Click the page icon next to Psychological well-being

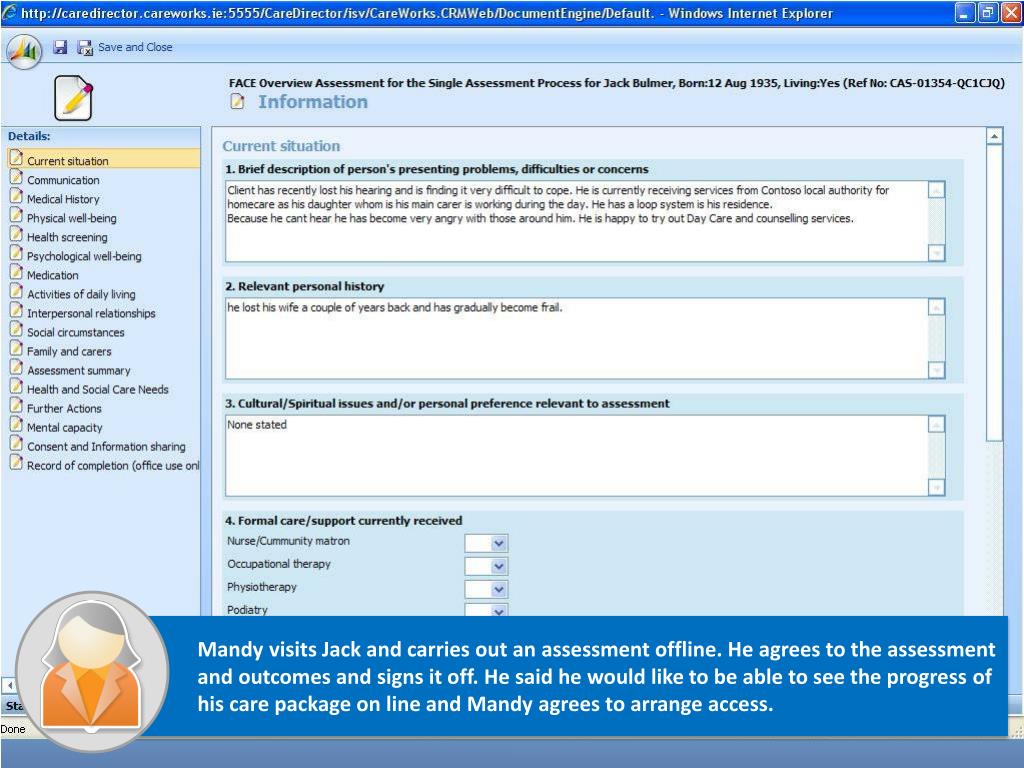click(x=16, y=253)
